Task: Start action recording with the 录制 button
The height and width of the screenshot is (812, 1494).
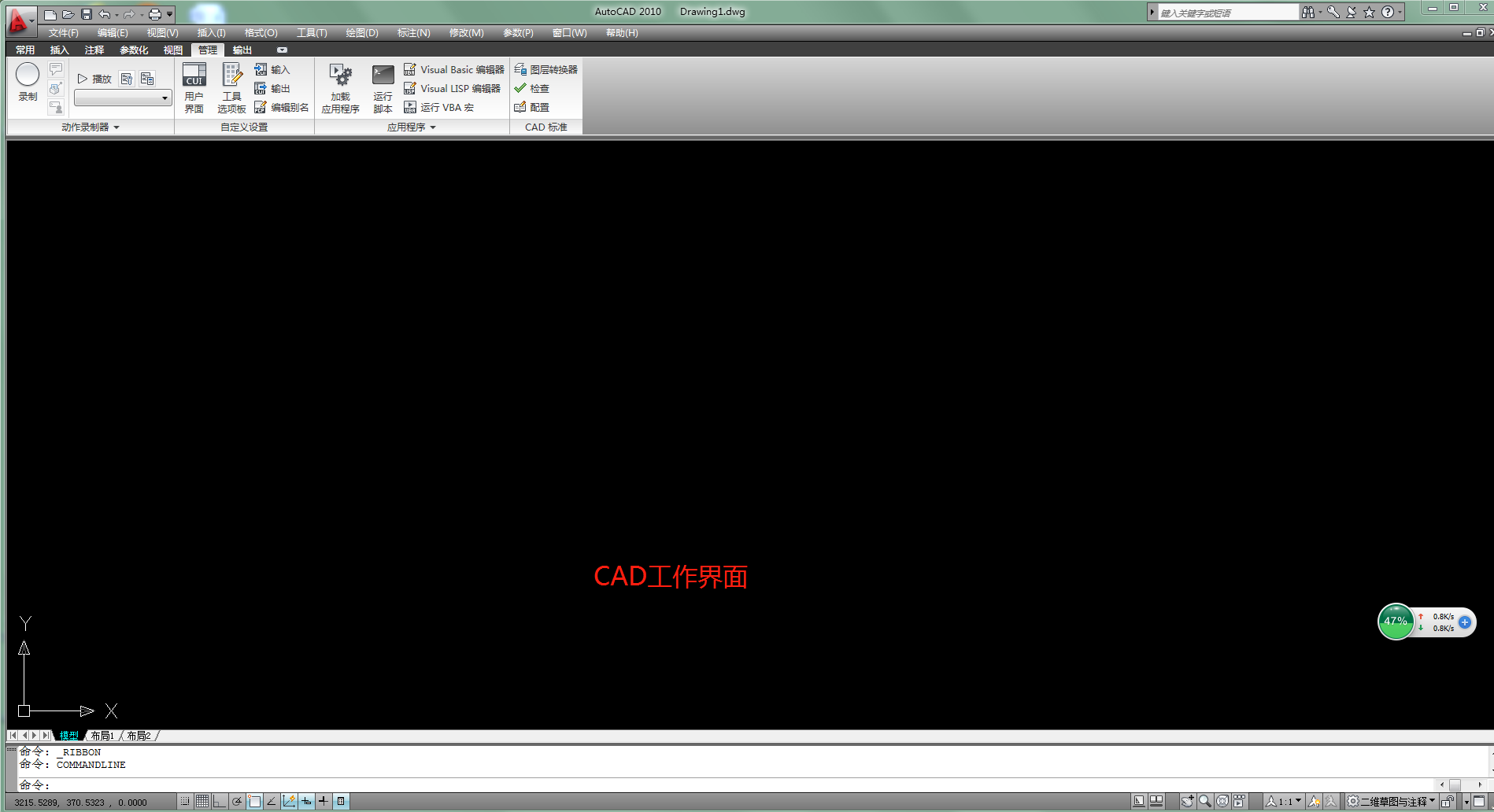Action: point(28,82)
